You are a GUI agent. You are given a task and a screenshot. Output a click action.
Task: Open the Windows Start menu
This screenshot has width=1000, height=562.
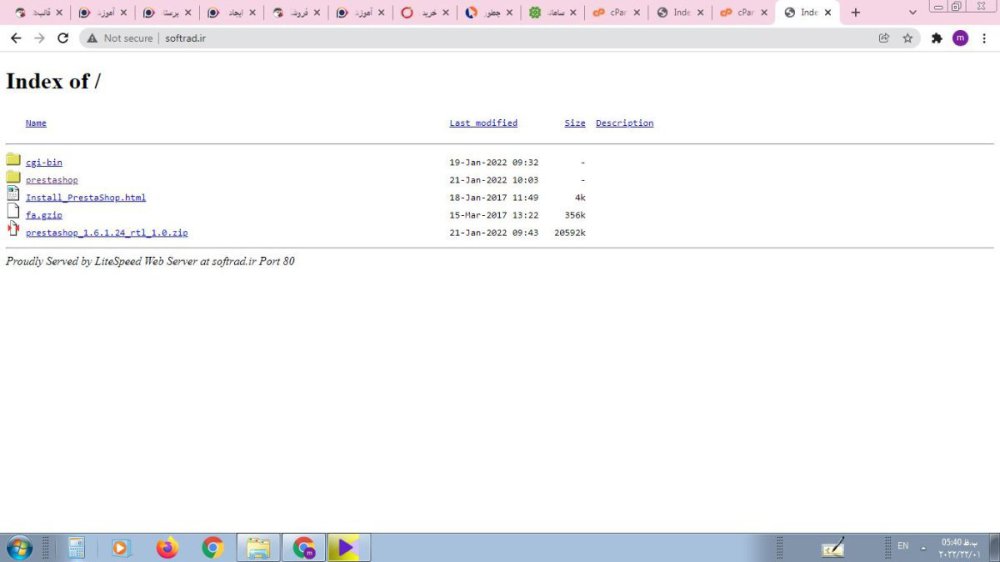pos(19,548)
